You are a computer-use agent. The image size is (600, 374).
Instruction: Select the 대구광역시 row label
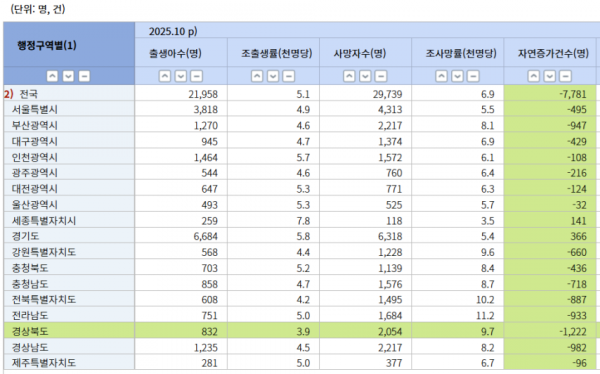click(x=35, y=141)
